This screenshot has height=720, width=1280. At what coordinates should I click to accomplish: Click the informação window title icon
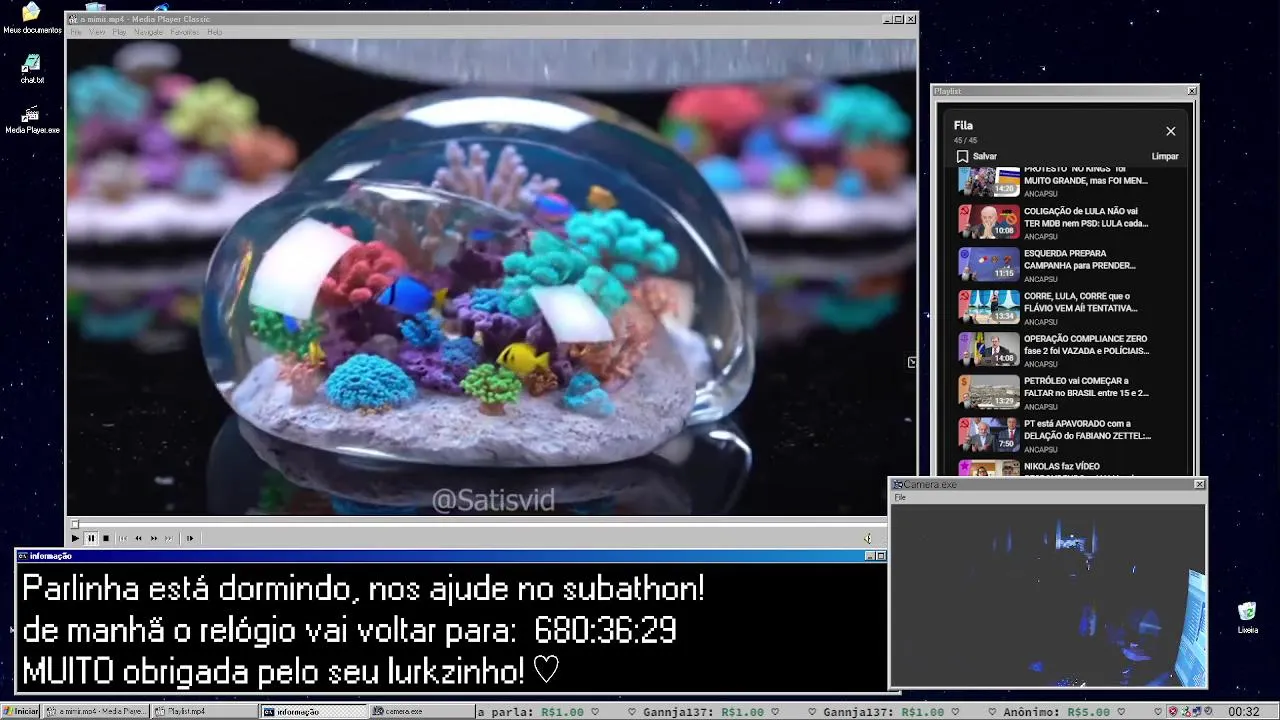click(23, 556)
